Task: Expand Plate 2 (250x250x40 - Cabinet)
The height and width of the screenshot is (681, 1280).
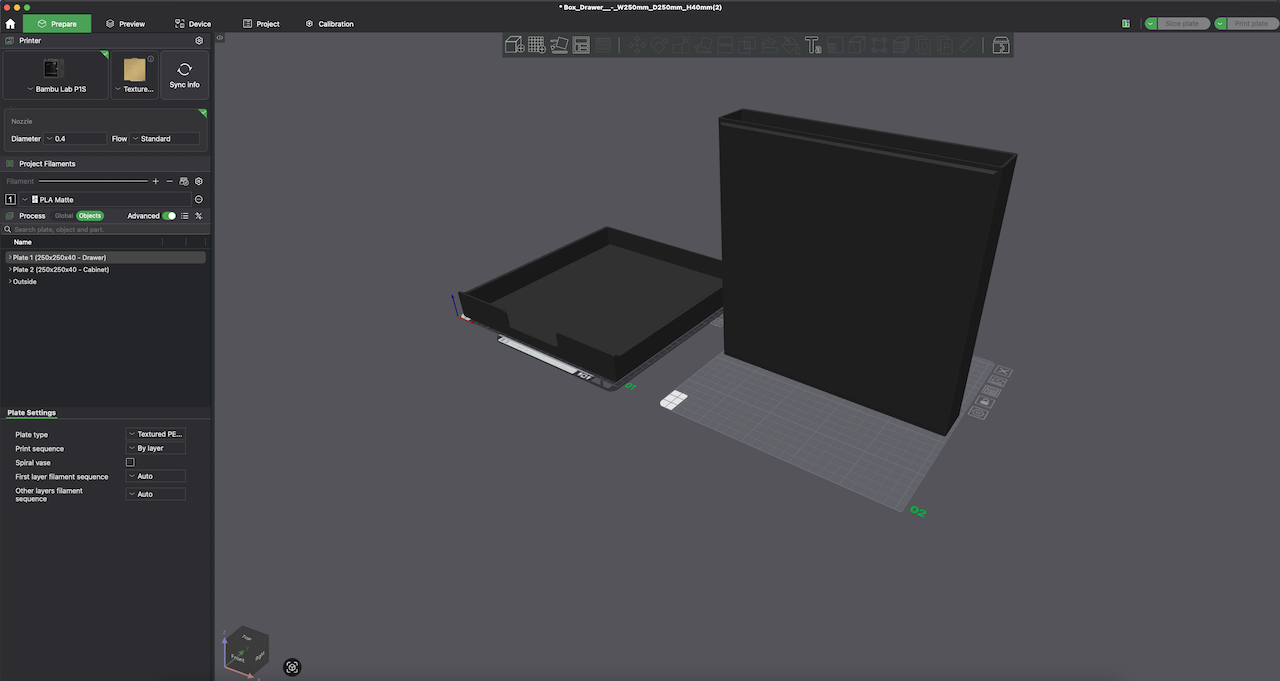Action: pos(10,270)
